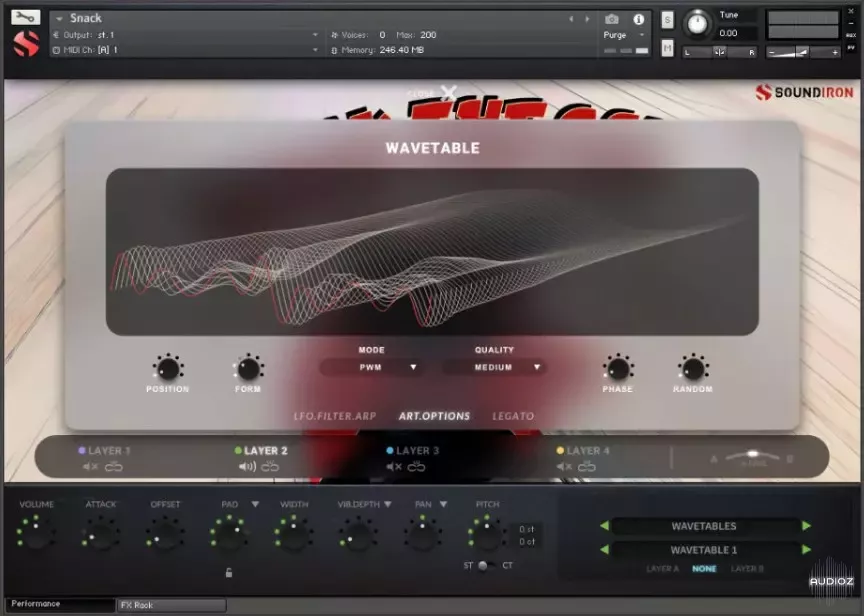Screen dimensions: 864x616
Task: Open the instrument info via the i icon
Action: (x=638, y=18)
